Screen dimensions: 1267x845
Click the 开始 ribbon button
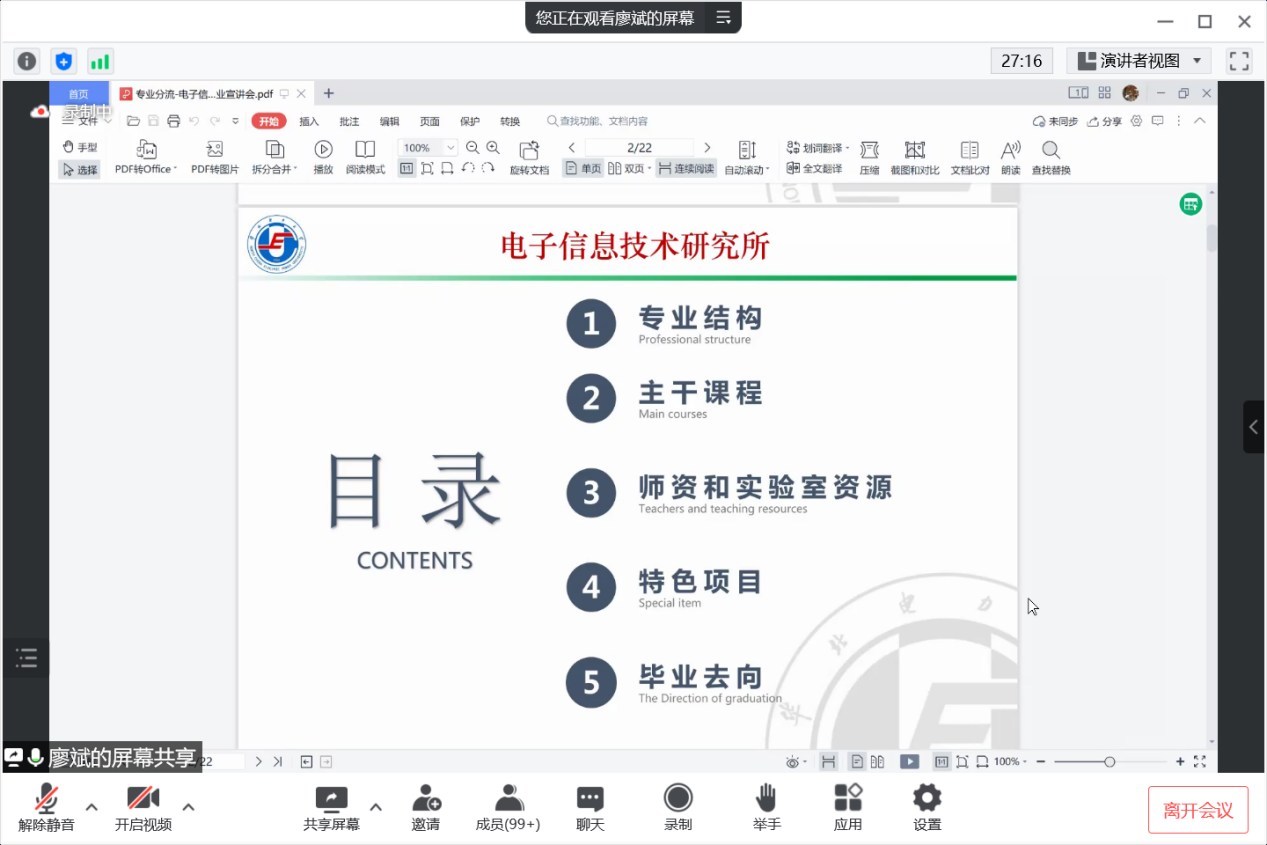[x=268, y=122]
